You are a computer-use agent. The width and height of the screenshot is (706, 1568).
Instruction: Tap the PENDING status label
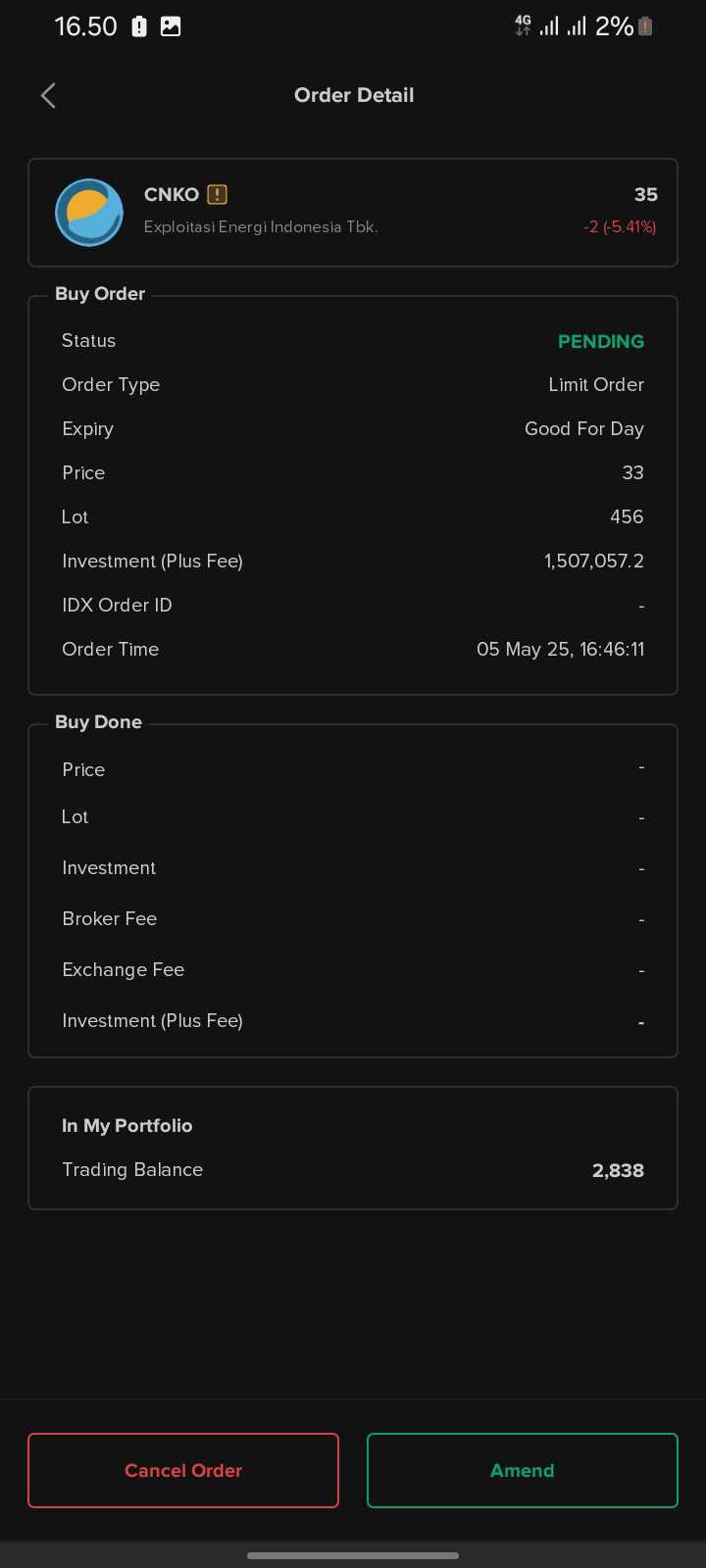coord(600,341)
